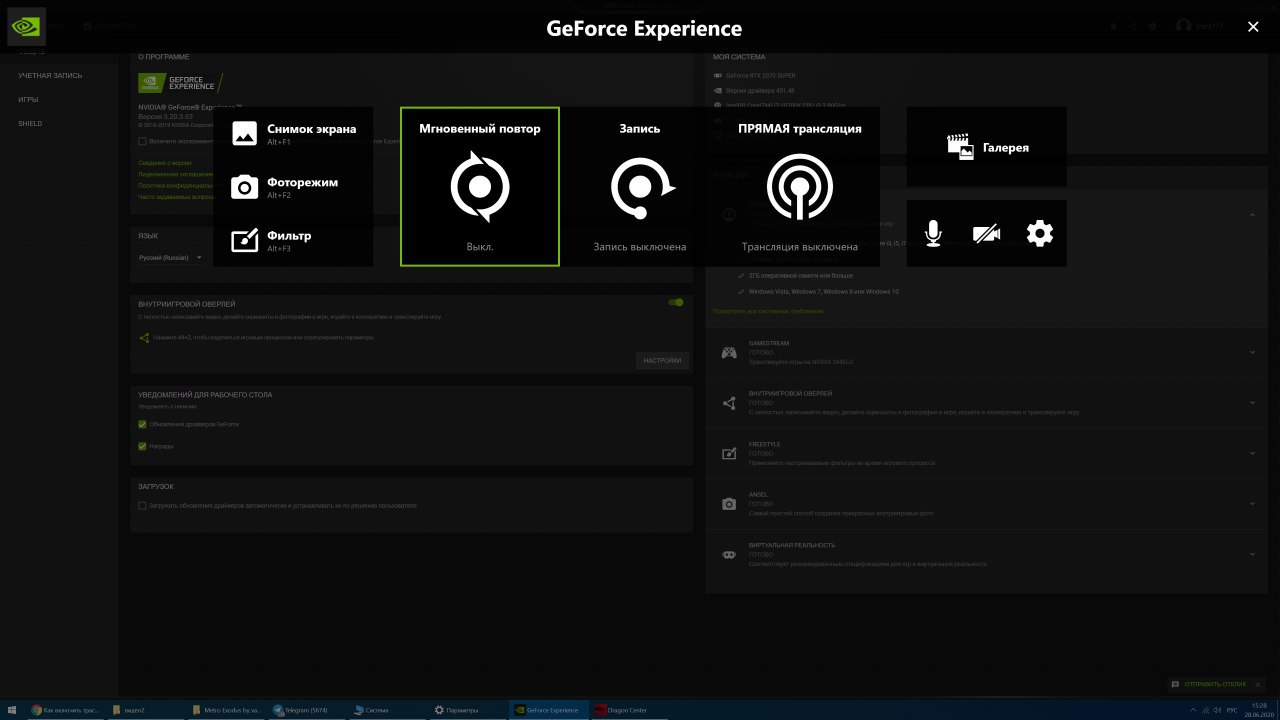Viewport: 1280px width, 720px height.
Task: Select УЧЕТНАЯ ЗАПИСЬ in the sidebar
Action: tap(50, 75)
